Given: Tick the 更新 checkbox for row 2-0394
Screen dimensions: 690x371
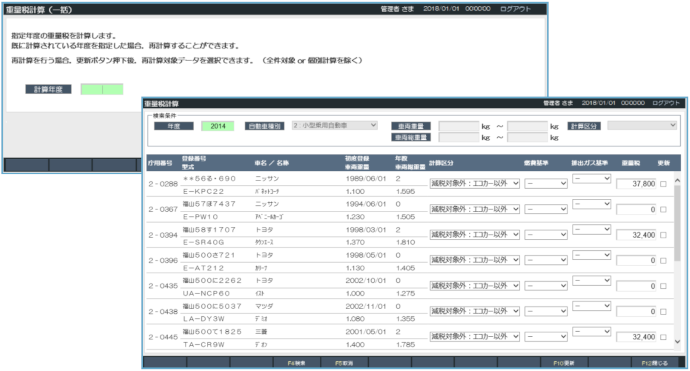Looking at the screenshot, I should click(663, 235).
